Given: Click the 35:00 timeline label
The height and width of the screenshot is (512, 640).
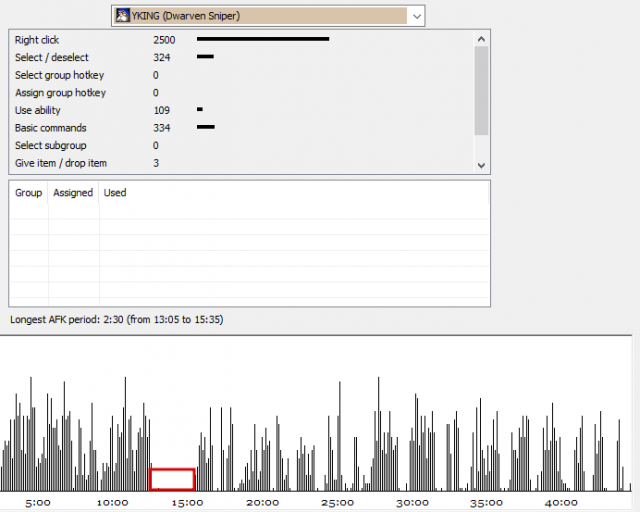Looking at the screenshot, I should [x=486, y=503].
